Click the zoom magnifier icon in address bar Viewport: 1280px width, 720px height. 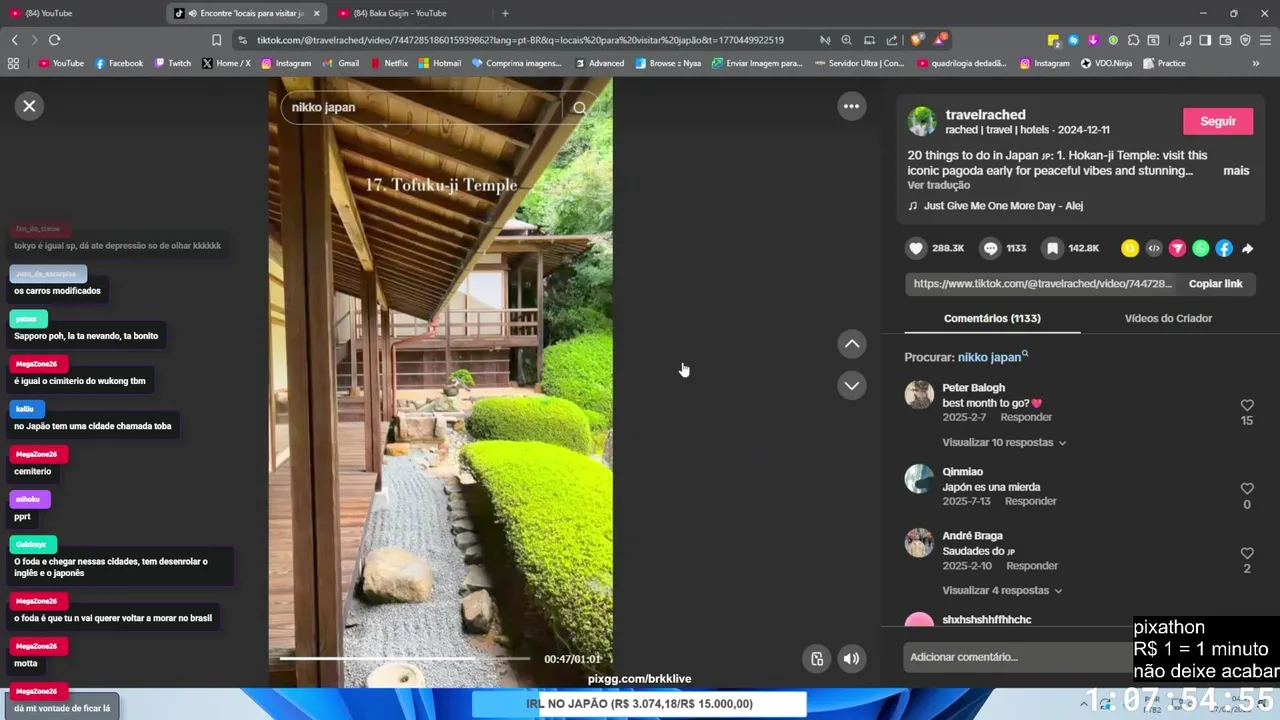(x=846, y=40)
